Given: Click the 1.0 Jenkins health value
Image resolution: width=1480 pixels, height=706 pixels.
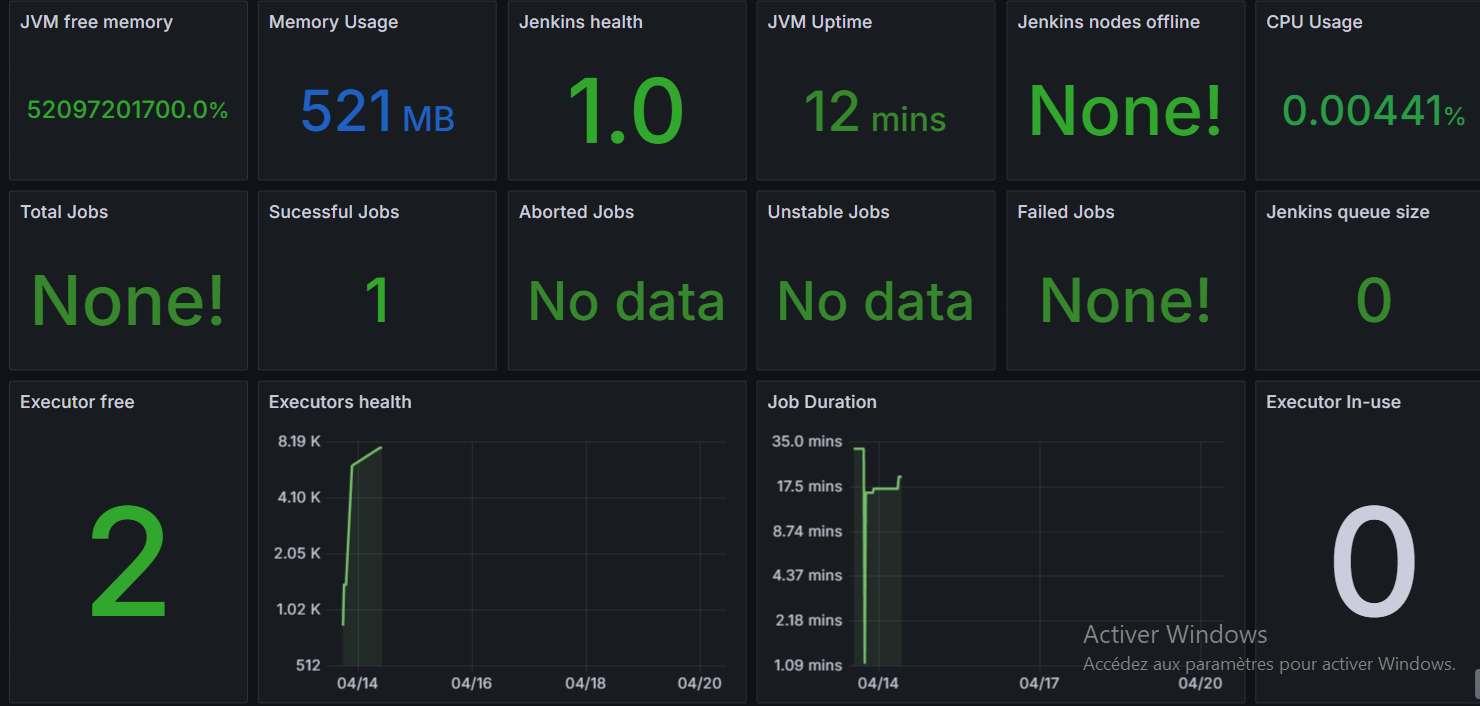Looking at the screenshot, I should tap(626, 112).
